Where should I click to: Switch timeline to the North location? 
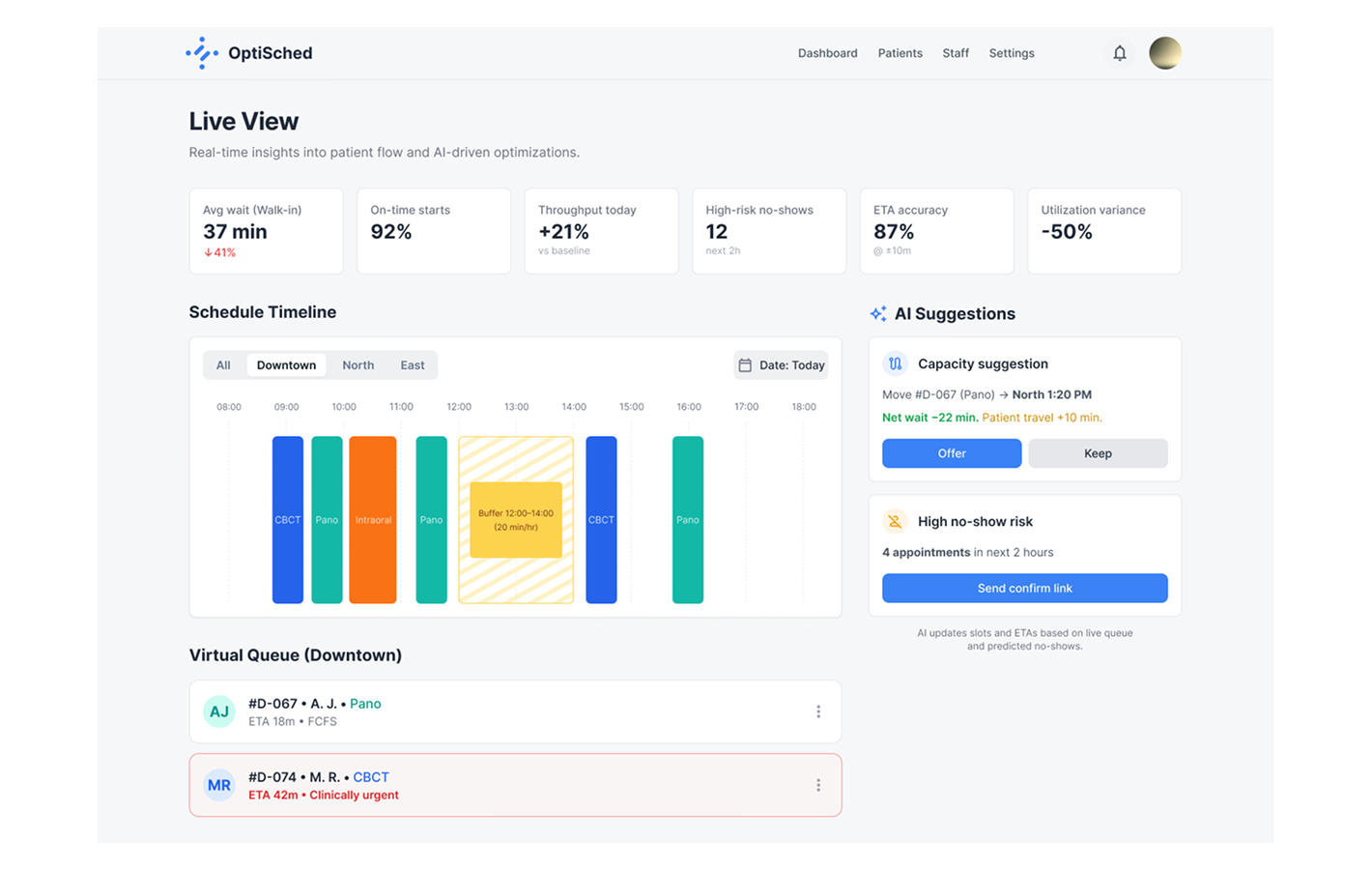[357, 365]
